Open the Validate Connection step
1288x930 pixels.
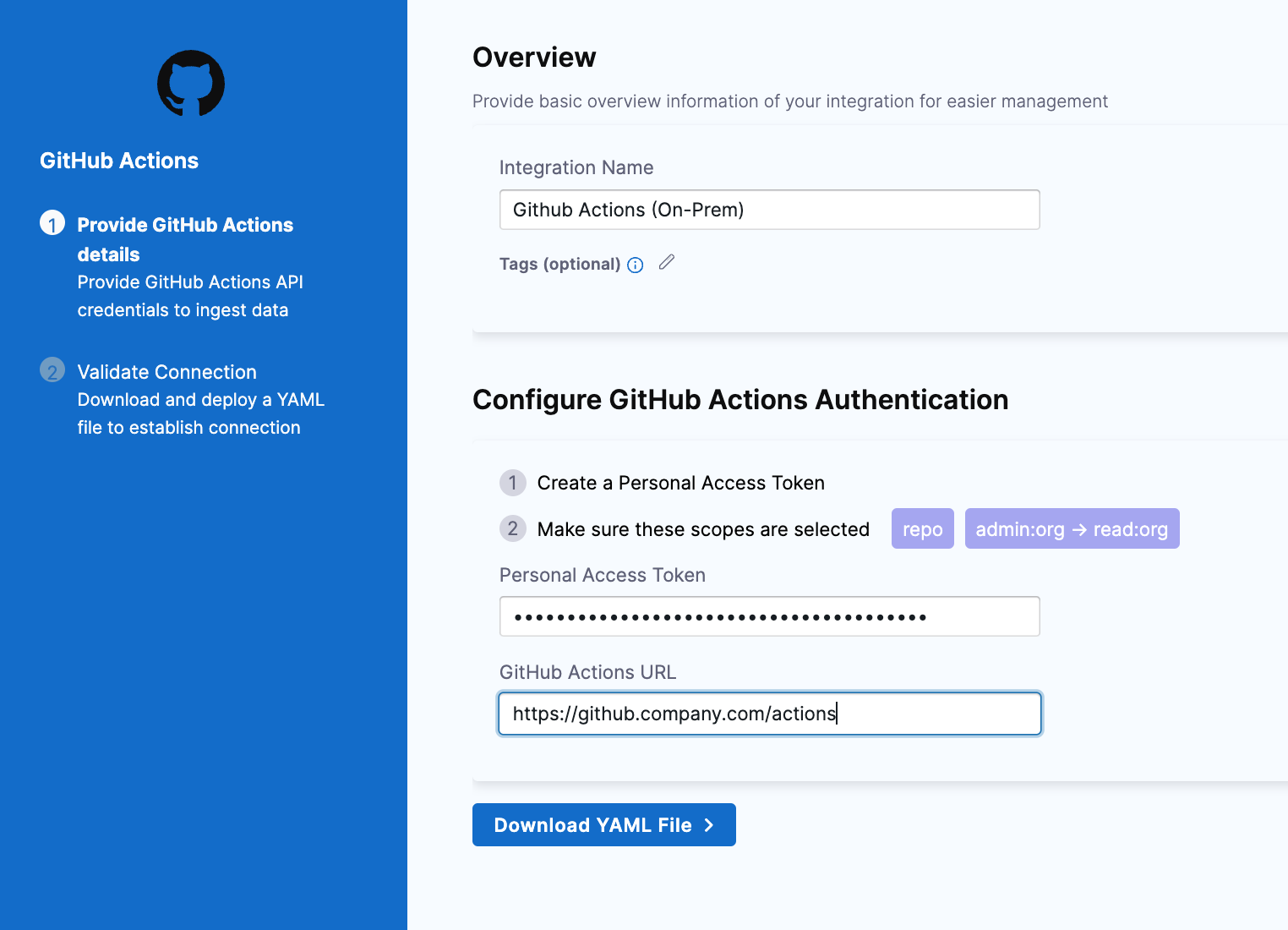[x=166, y=371]
